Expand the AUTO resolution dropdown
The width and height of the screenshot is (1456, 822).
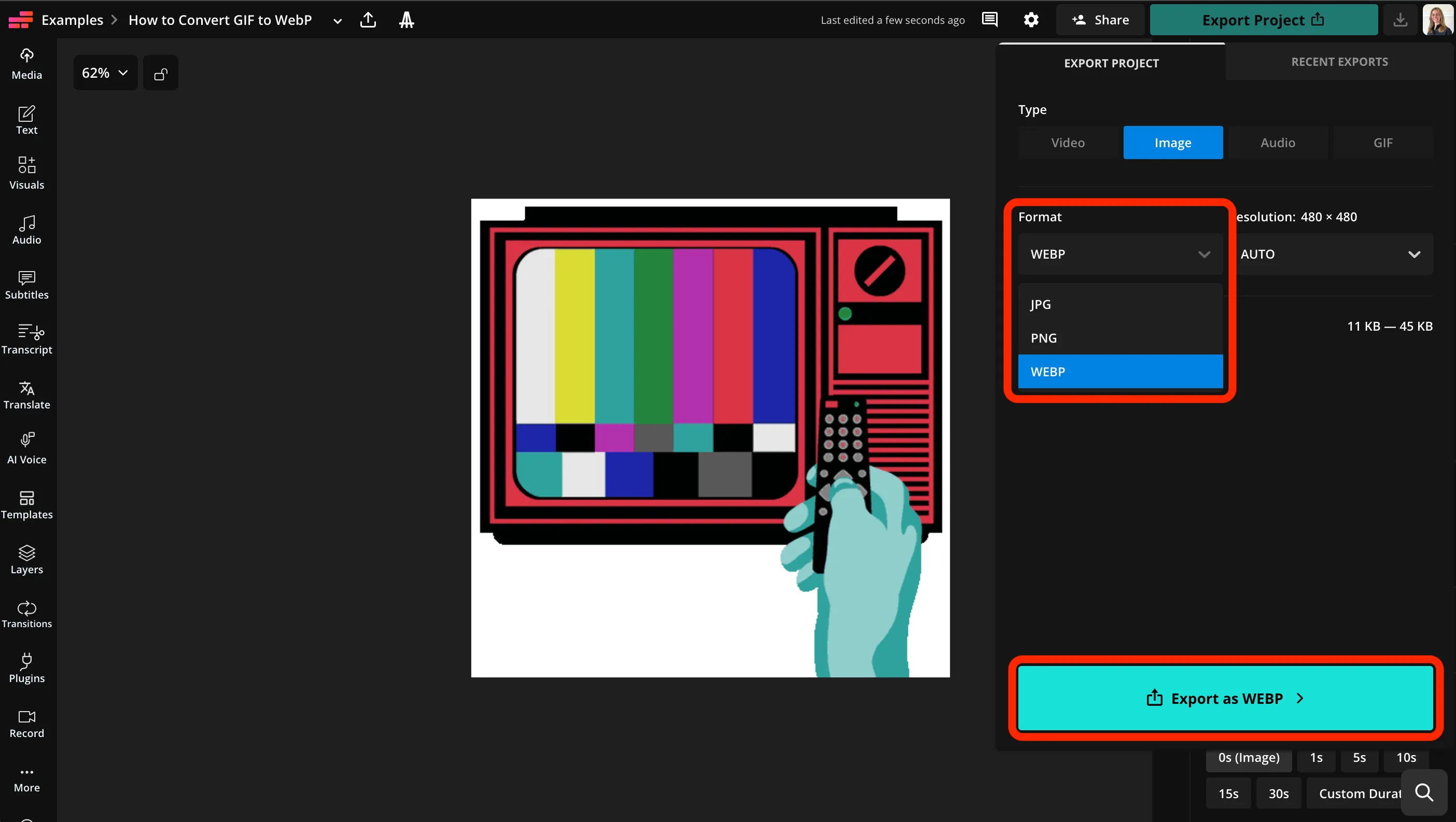1334,253
